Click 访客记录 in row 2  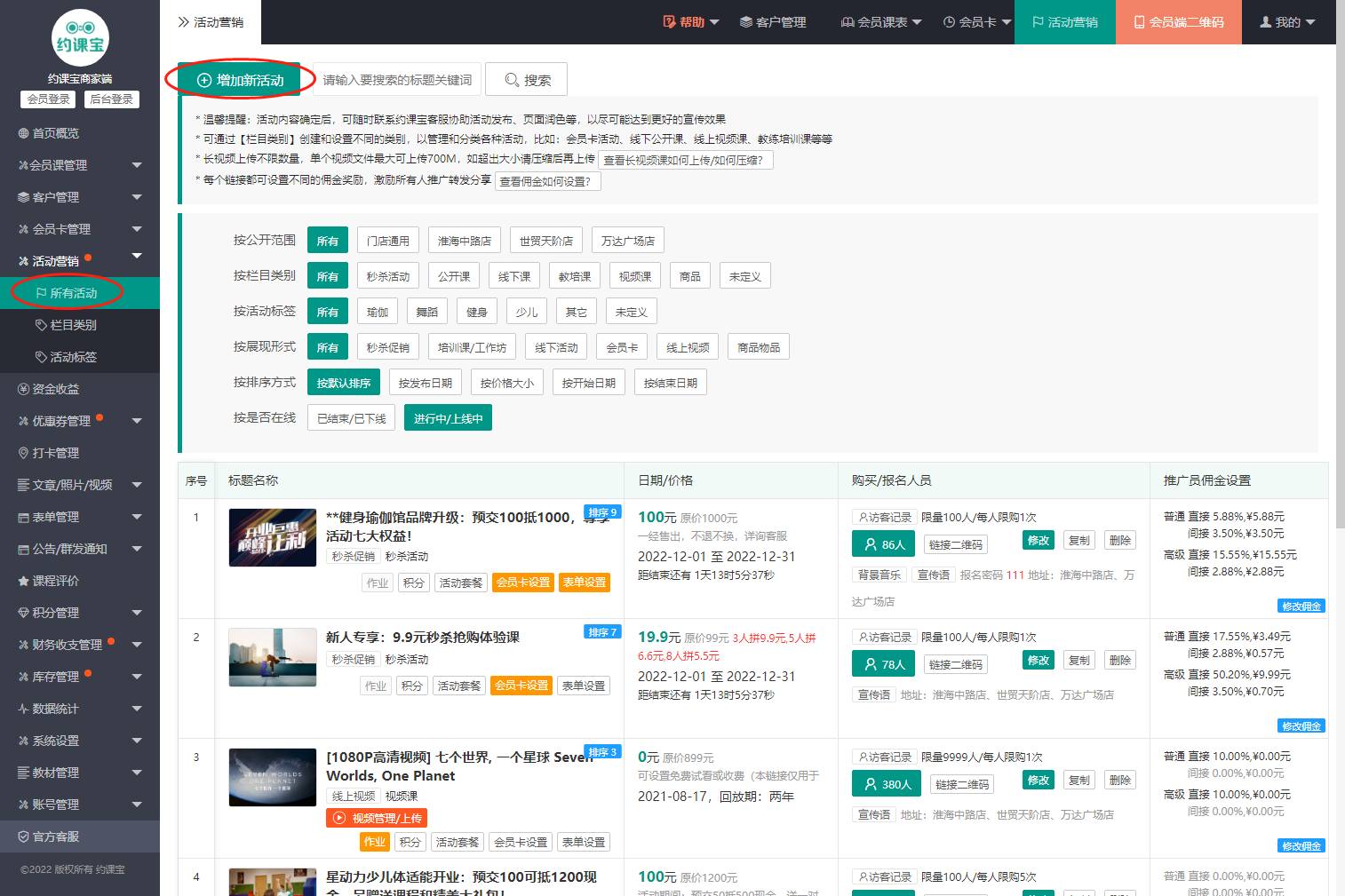(x=883, y=637)
